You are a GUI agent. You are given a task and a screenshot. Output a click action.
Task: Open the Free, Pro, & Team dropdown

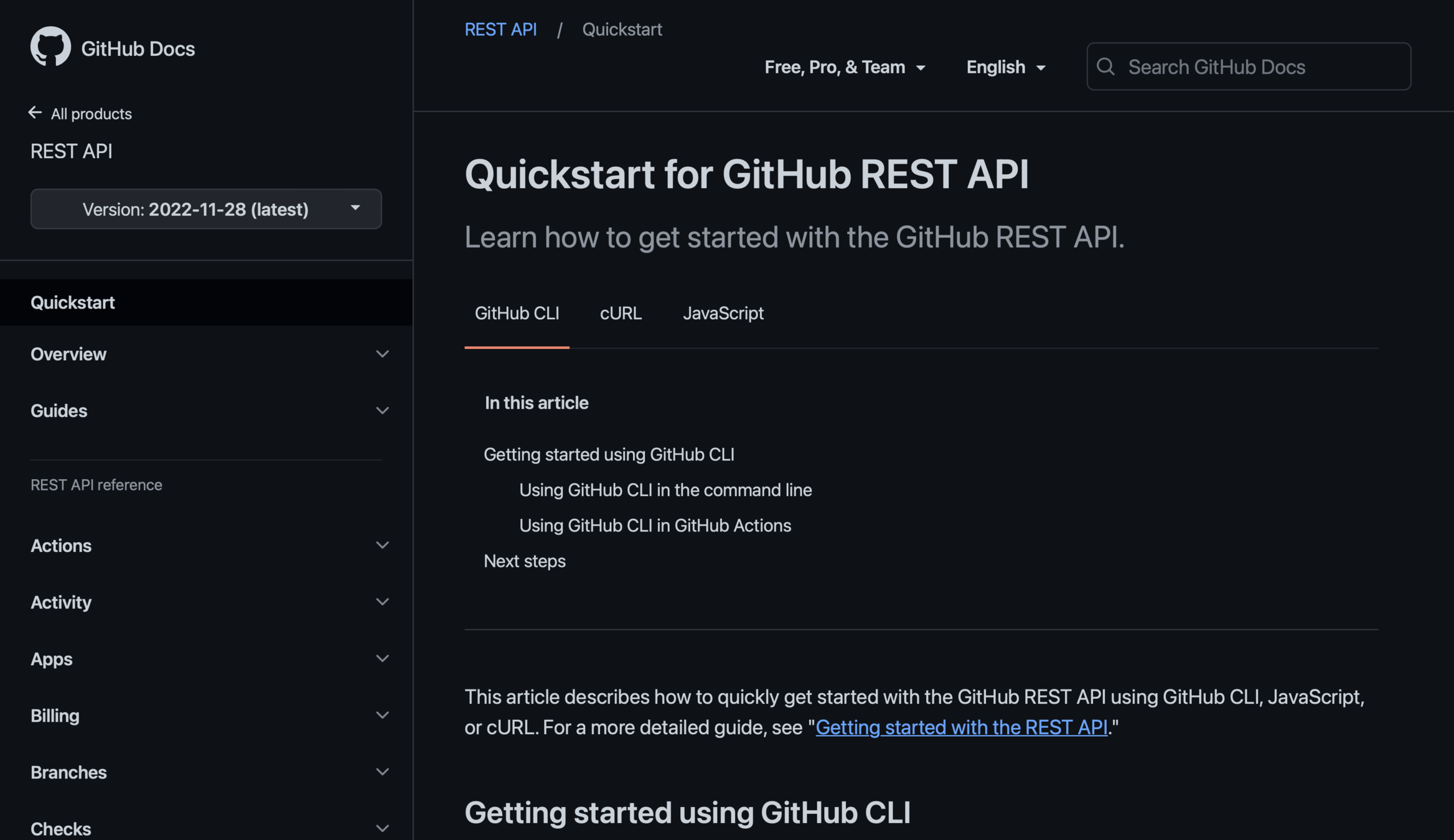point(845,67)
